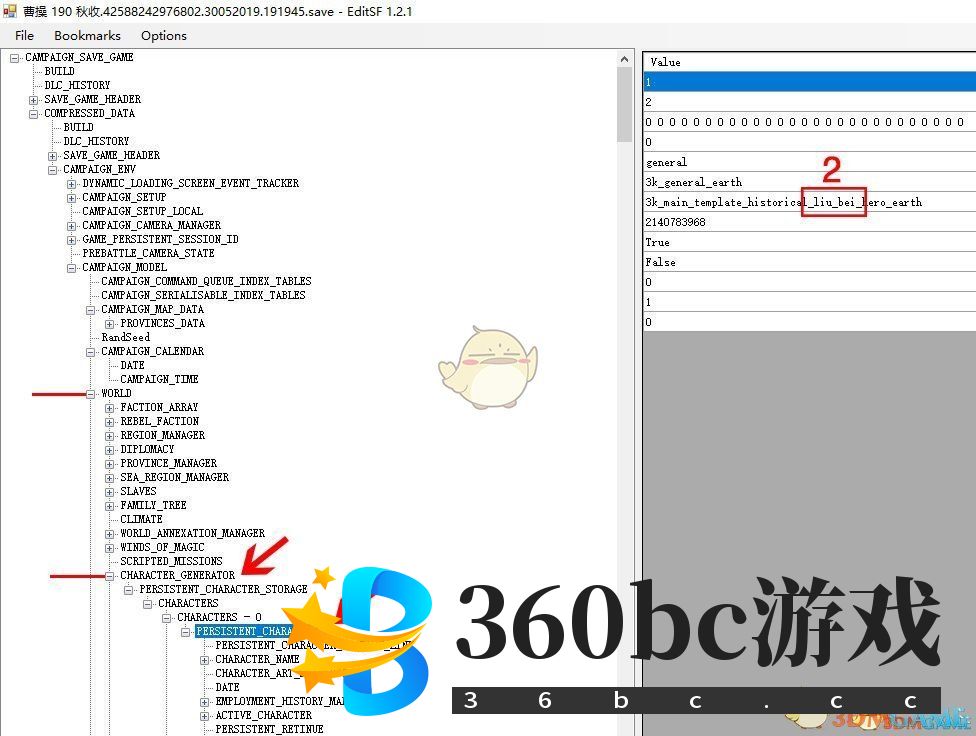
Task: Select the SCRIPTED_MISSIONS tree item
Action: click(x=171, y=562)
